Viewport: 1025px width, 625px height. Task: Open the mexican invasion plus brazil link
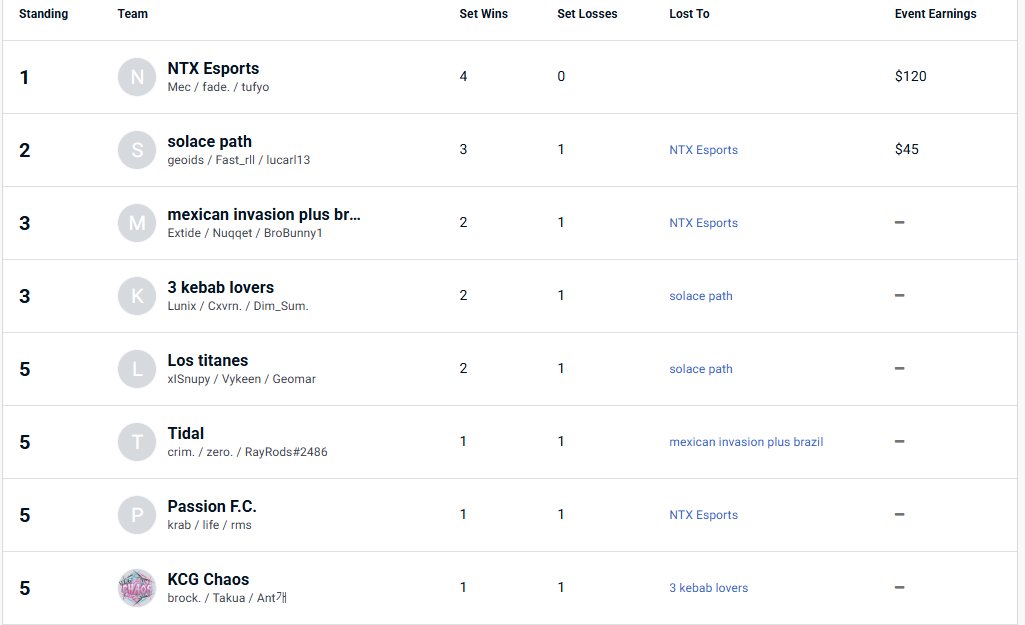(746, 442)
